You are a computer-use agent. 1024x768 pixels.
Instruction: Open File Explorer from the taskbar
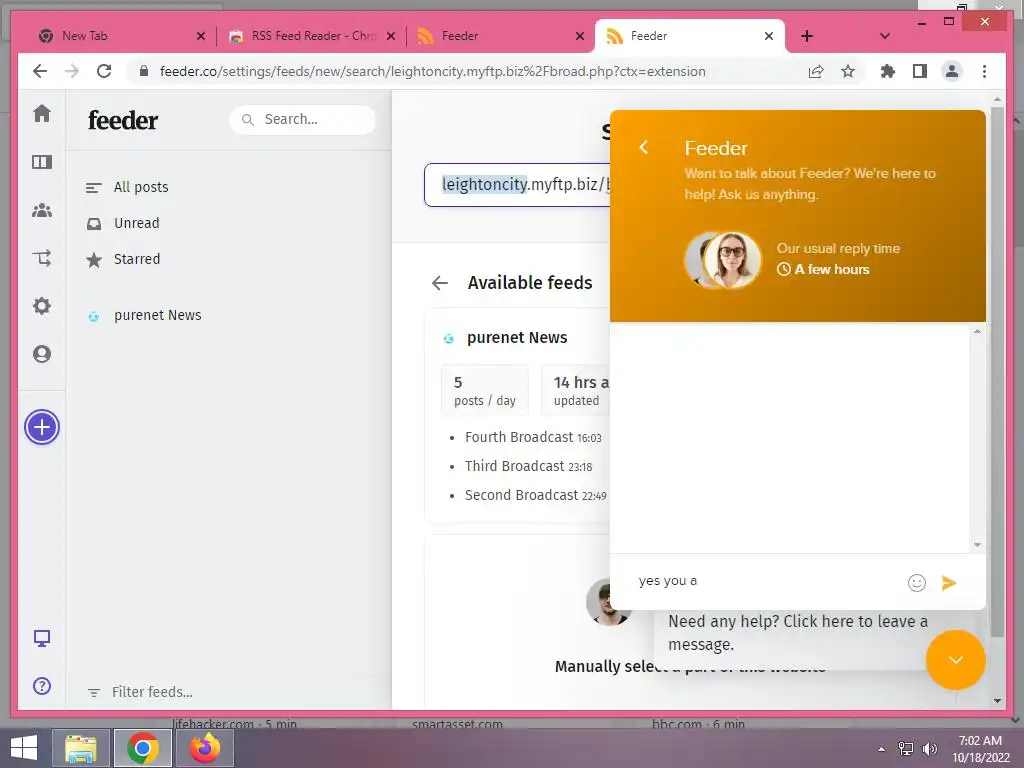(81, 748)
